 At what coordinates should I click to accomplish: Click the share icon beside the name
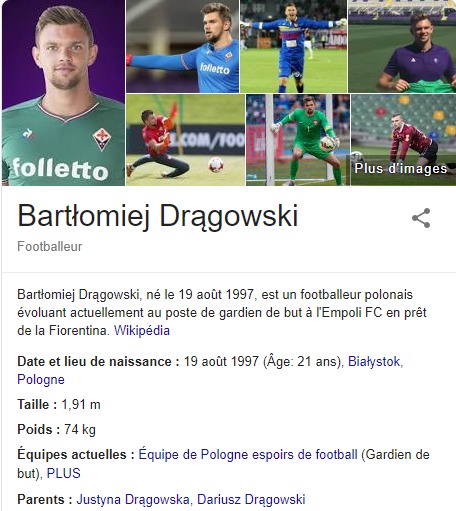(x=421, y=218)
